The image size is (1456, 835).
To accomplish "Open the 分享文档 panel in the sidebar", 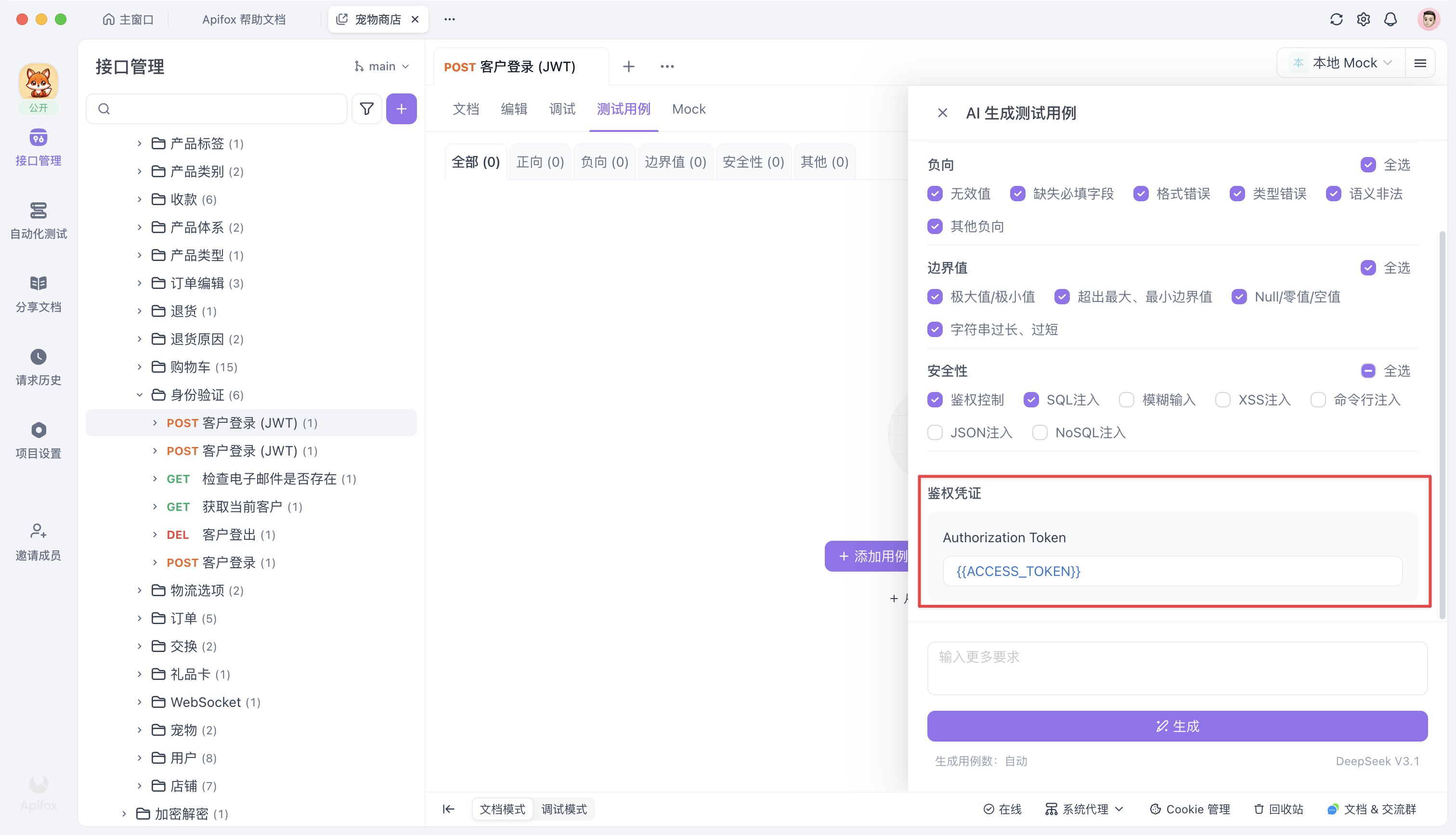I will point(38,294).
